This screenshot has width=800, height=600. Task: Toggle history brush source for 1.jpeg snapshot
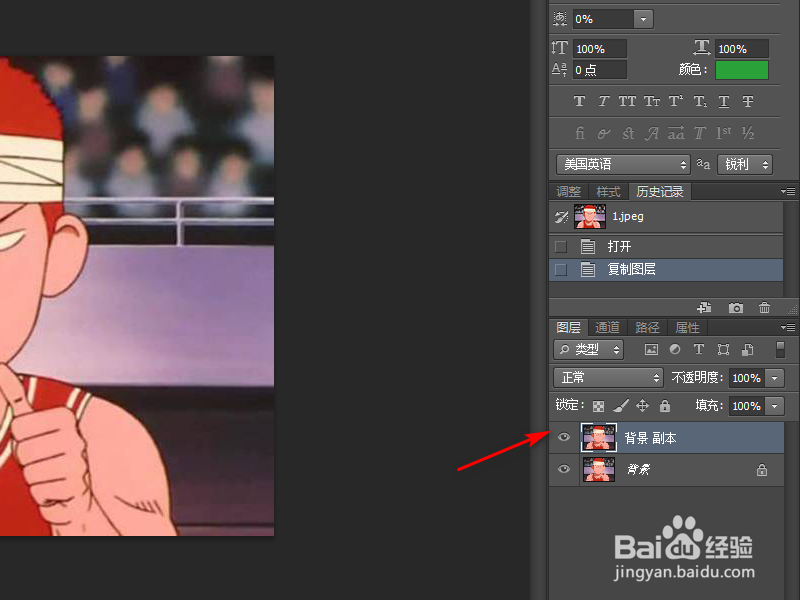[561, 217]
